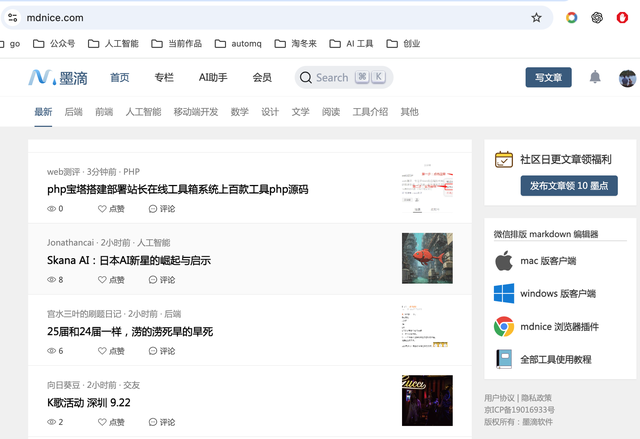Open the 公众号 bookmark folder
The height and width of the screenshot is (439, 640).
click(x=54, y=44)
